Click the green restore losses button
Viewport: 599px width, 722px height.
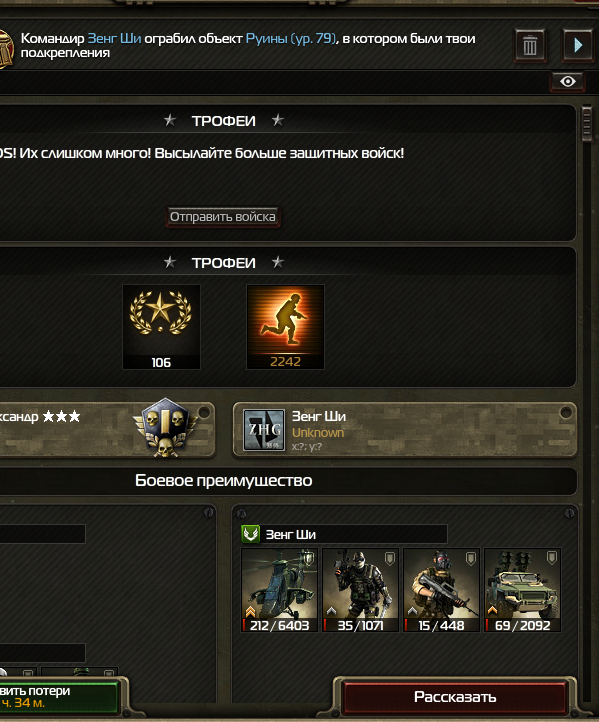(x=59, y=697)
